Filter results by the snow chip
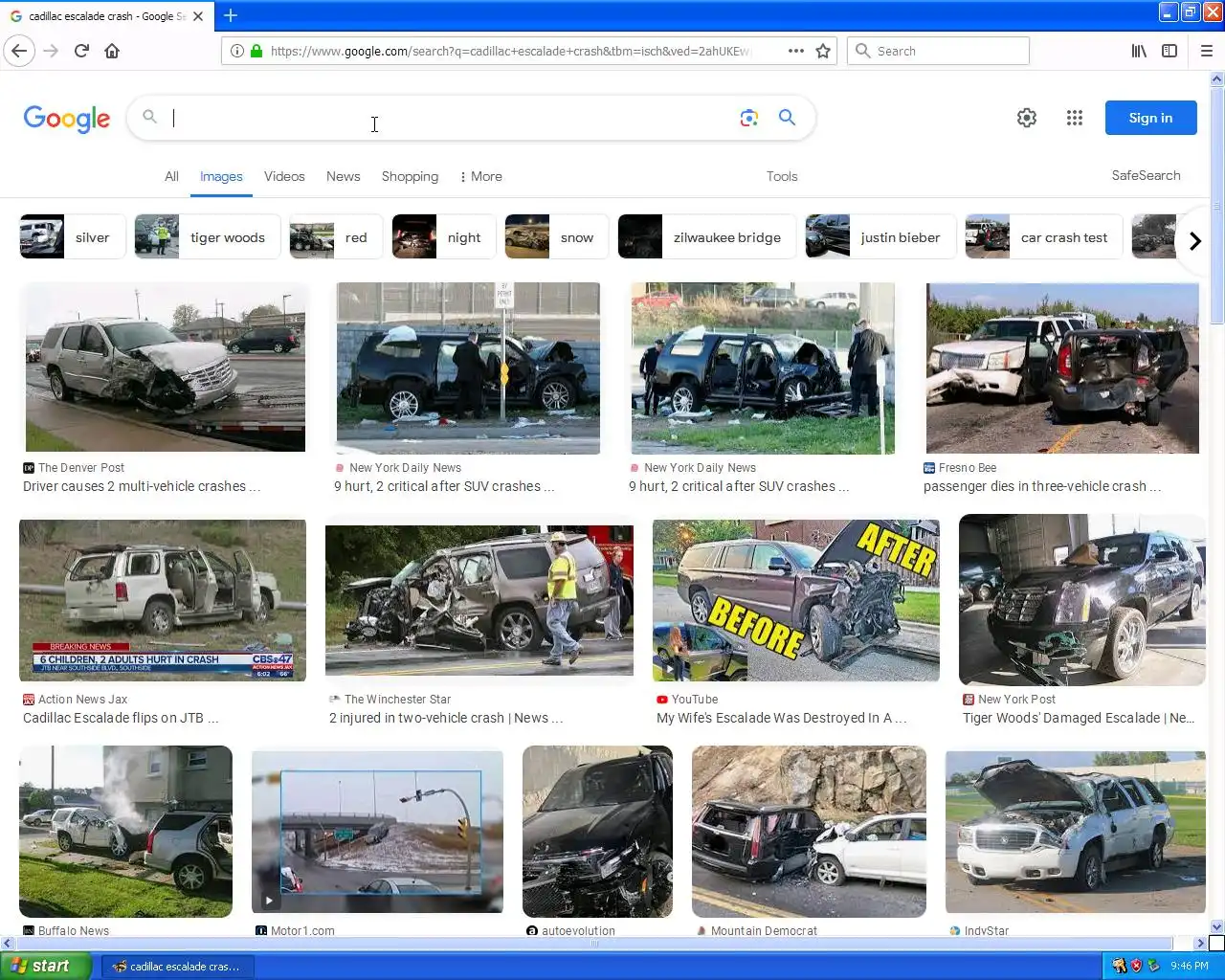 pyautogui.click(x=557, y=237)
